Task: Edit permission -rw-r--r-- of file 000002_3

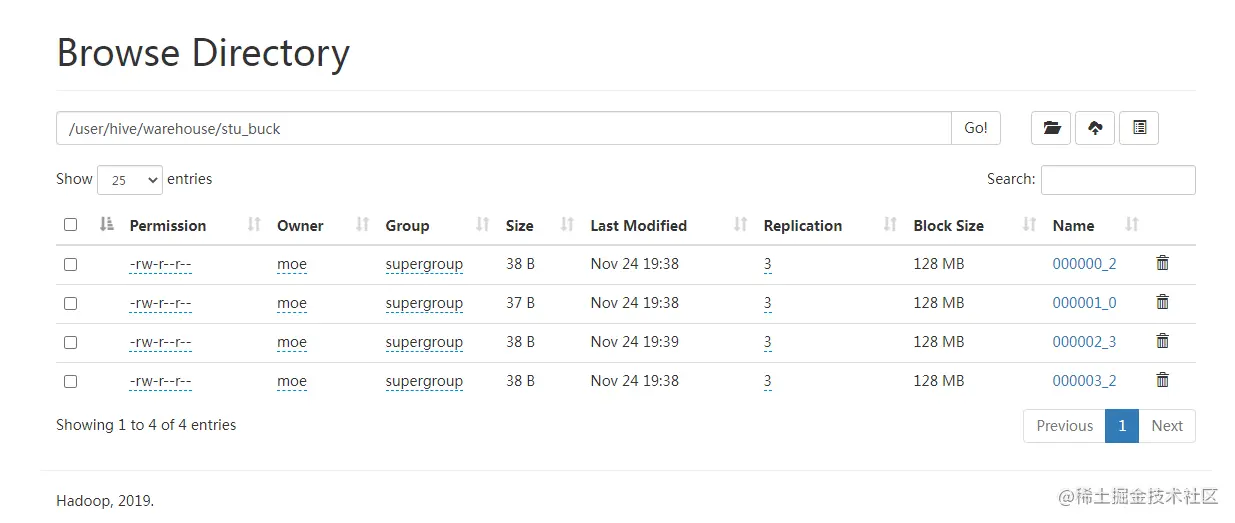Action: (160, 343)
